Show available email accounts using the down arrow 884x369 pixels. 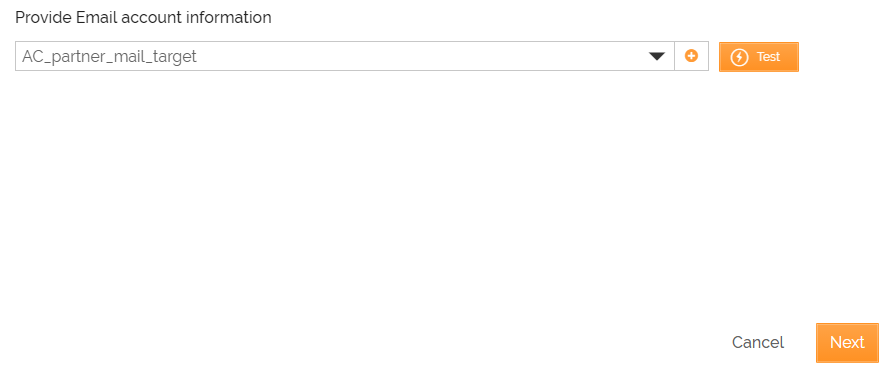(657, 56)
